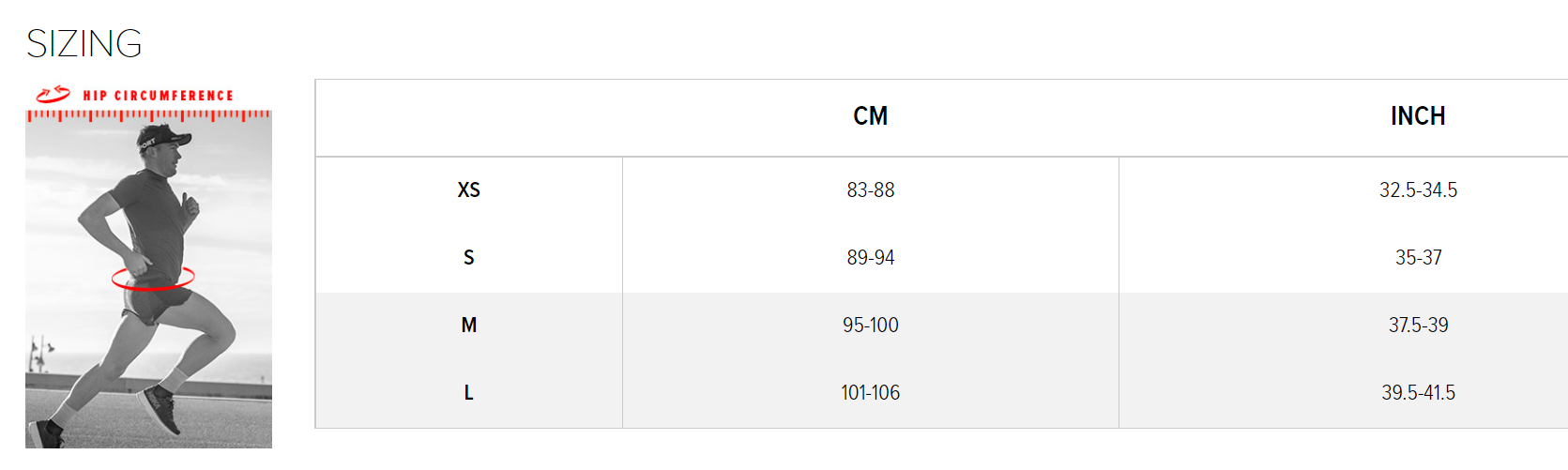Click the 35-37 inch cell
1568x470 pixels.
coord(1417,258)
